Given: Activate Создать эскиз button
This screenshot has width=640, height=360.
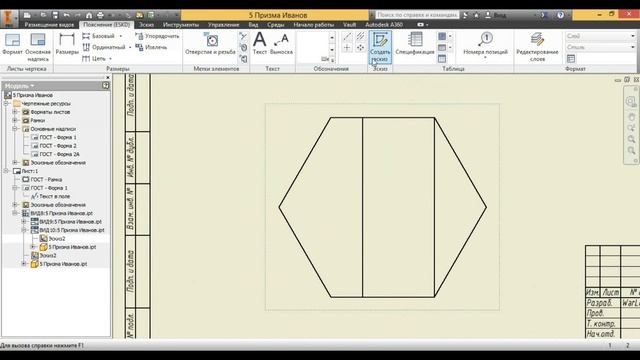Looking at the screenshot, I should pyautogui.click(x=380, y=47).
